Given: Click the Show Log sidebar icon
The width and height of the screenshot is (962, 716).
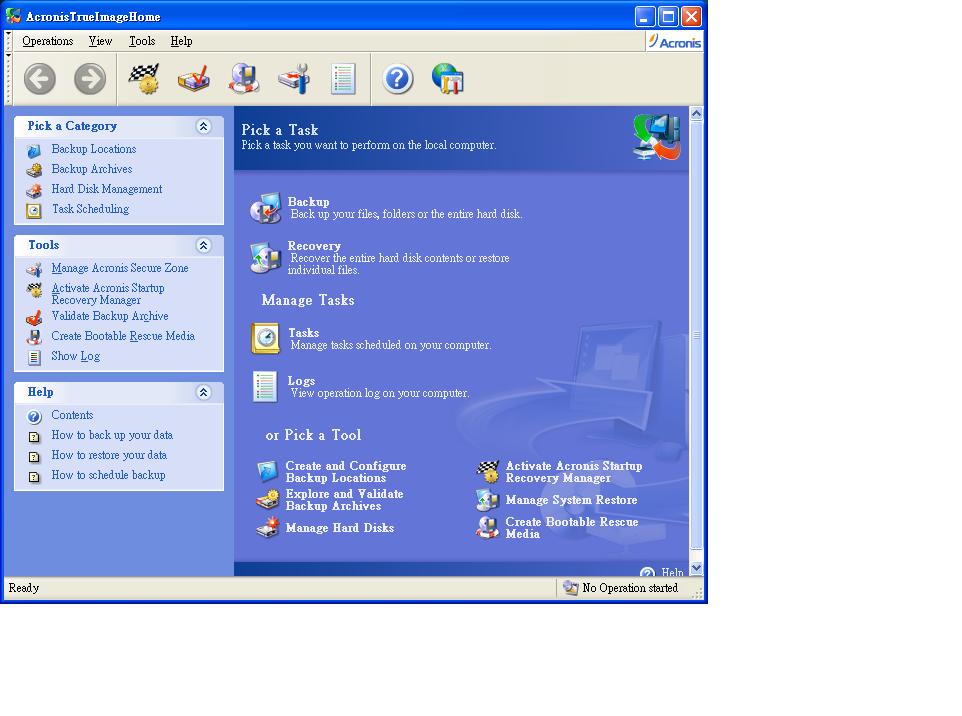Looking at the screenshot, I should pyautogui.click(x=34, y=357).
